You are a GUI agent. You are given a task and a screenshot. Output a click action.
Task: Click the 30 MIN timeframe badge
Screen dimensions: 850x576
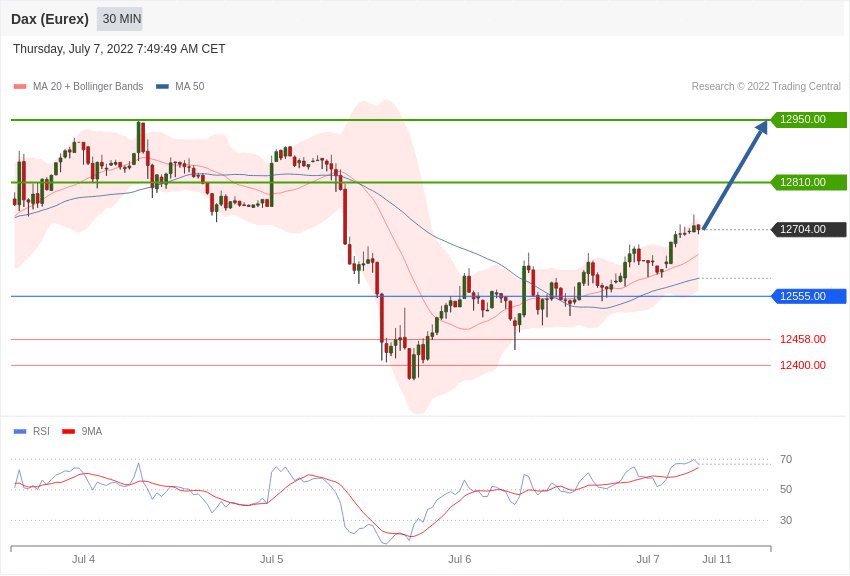click(121, 19)
